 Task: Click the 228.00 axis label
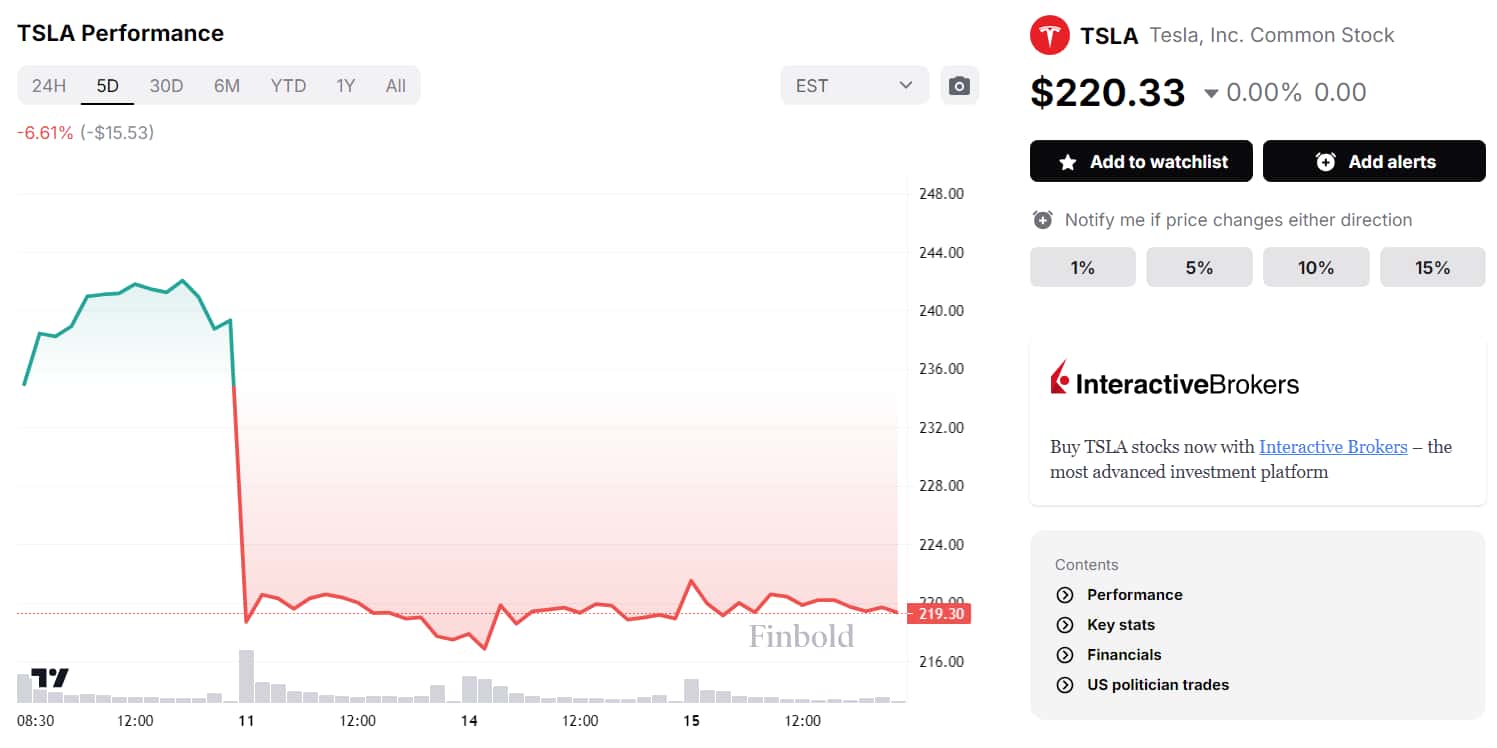click(x=941, y=486)
